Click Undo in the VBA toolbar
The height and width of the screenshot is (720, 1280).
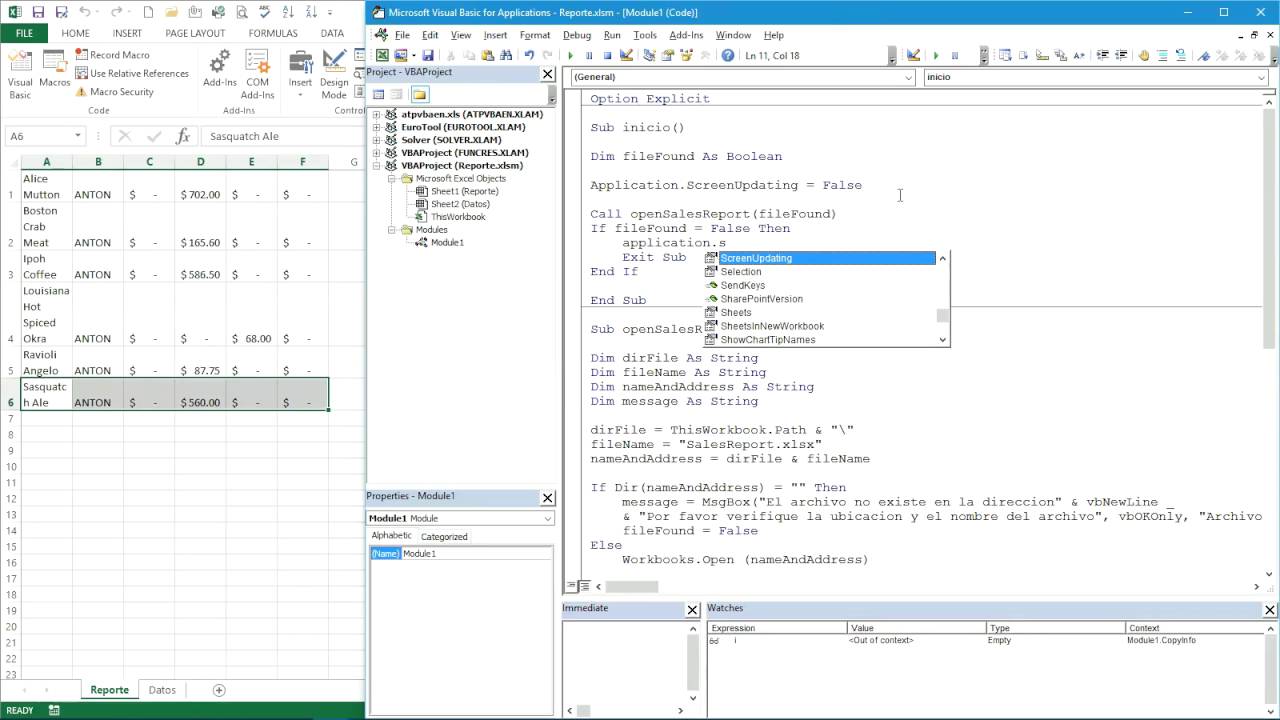pyautogui.click(x=529, y=55)
